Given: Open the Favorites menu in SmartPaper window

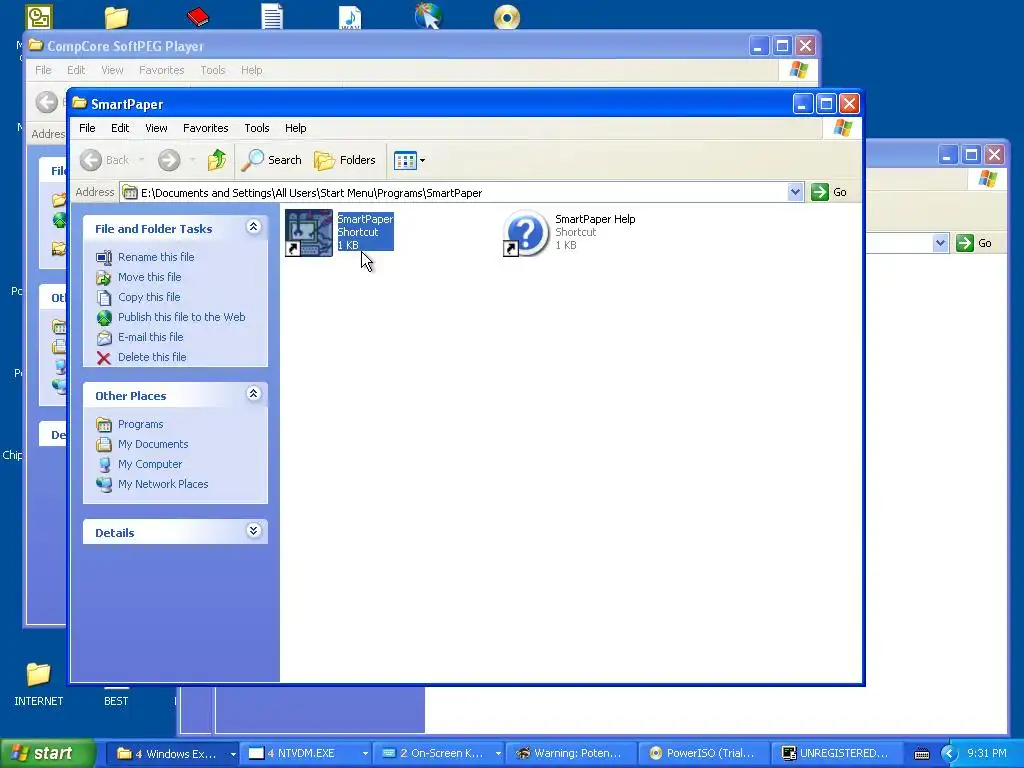Looking at the screenshot, I should click(x=206, y=128).
